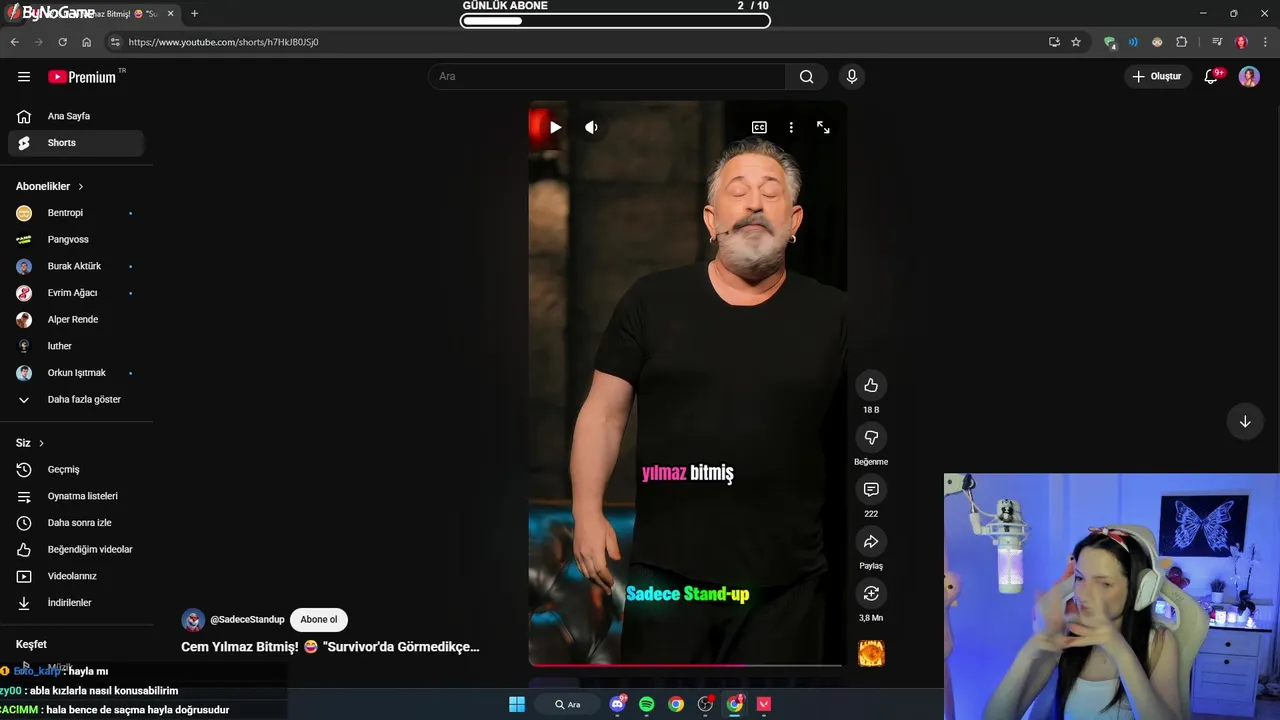Screen dimensions: 1280x720
Task: Close the current YouTube tab
Action: (x=170, y=14)
